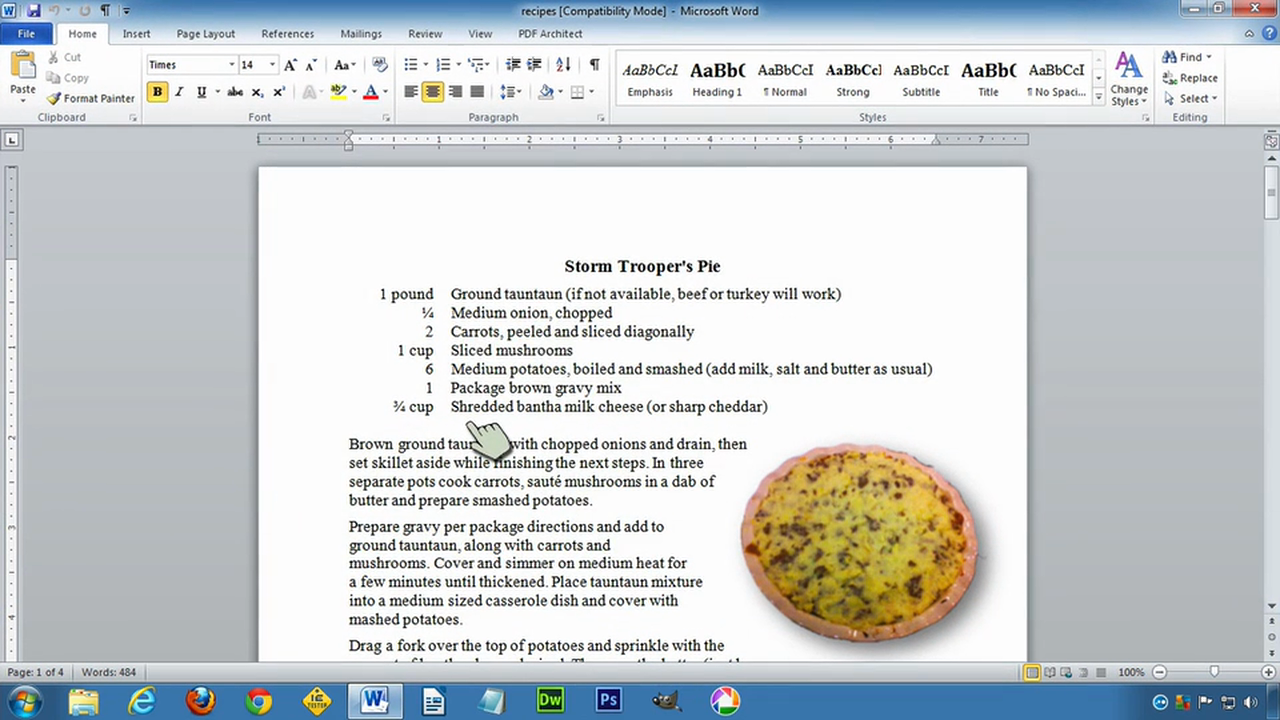
Task: Open the highlight text color tool
Action: coord(339,91)
